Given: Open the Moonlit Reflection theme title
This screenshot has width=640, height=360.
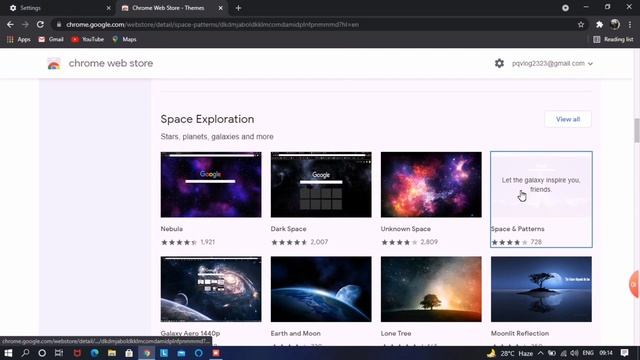Looking at the screenshot, I should click(520, 333).
